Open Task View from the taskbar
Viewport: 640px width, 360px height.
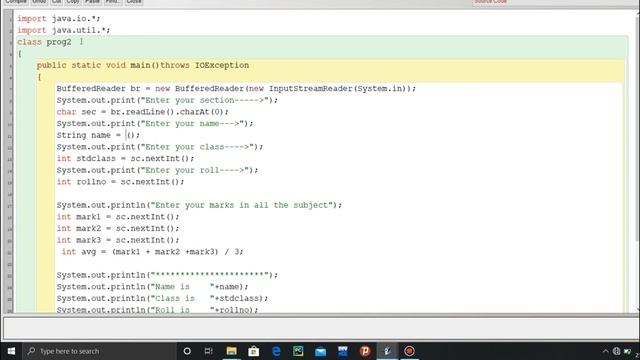(209, 351)
